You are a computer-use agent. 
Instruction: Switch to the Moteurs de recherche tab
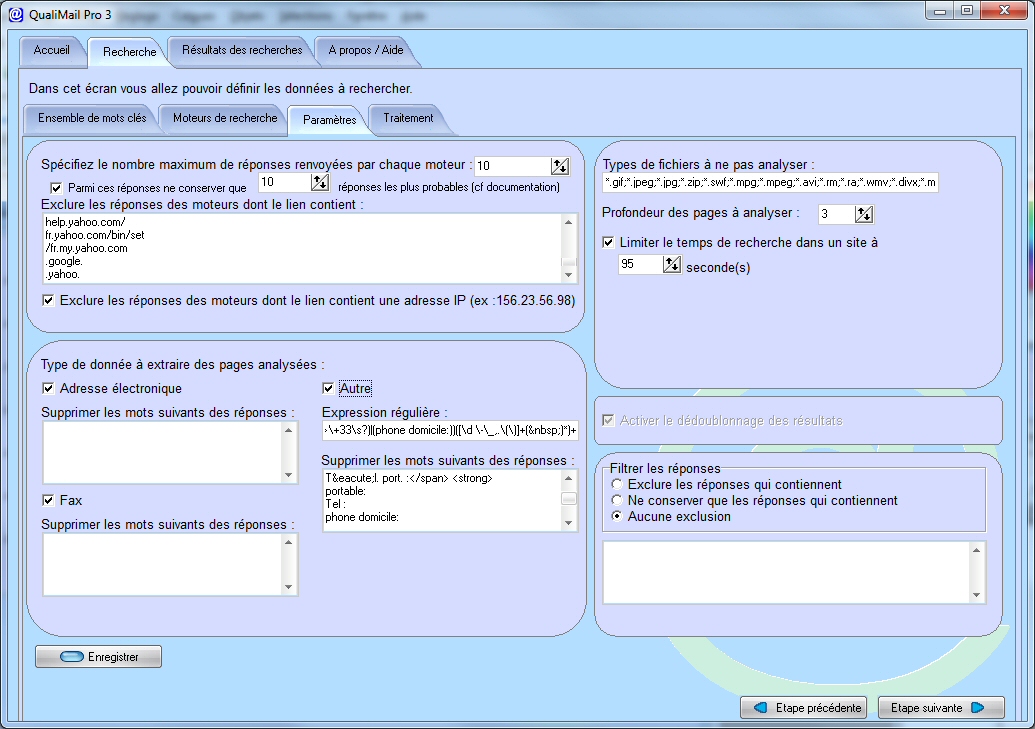[225, 118]
